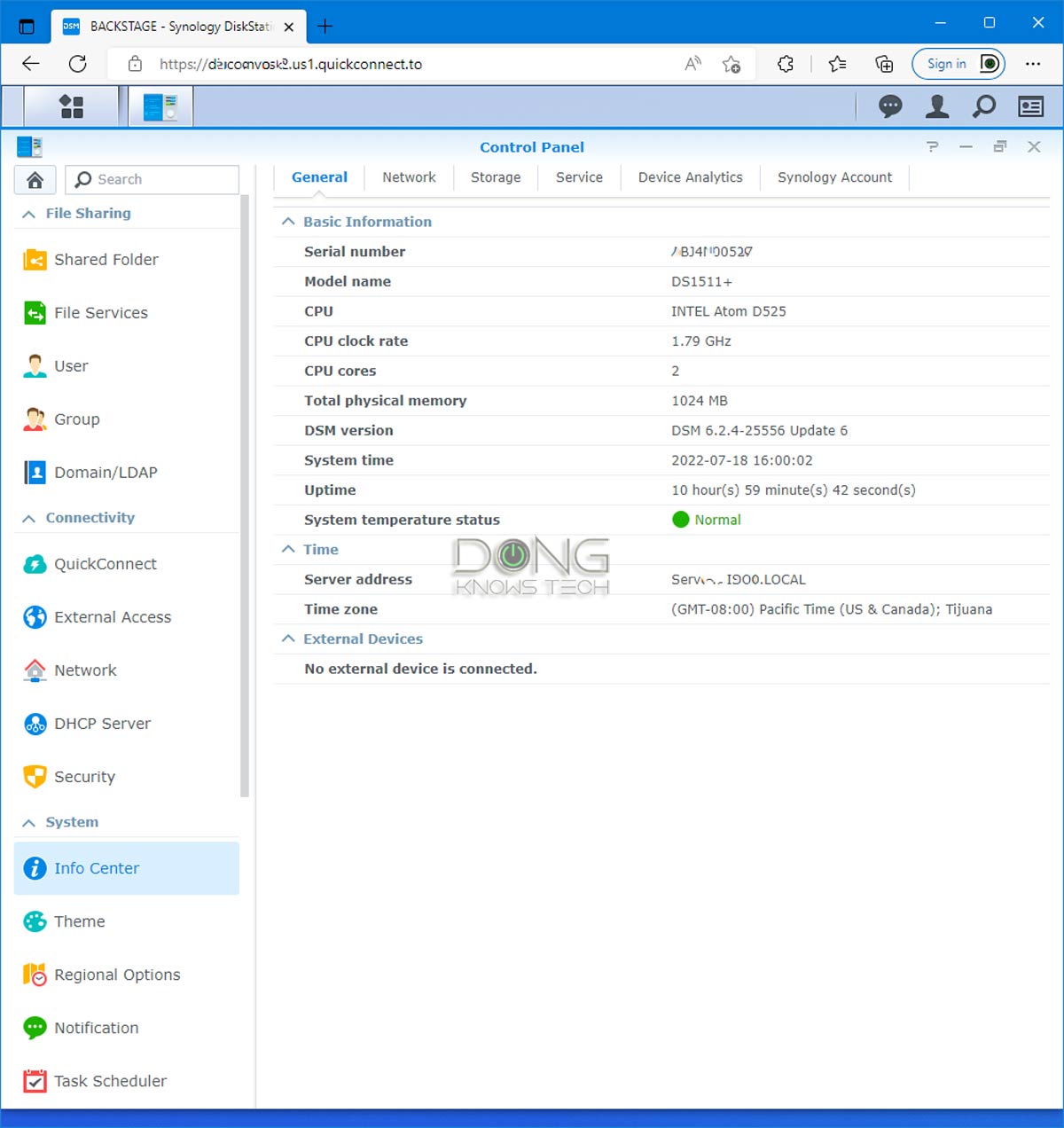This screenshot has width=1064, height=1128.
Task: Open browser Collections icon
Action: coord(884,64)
